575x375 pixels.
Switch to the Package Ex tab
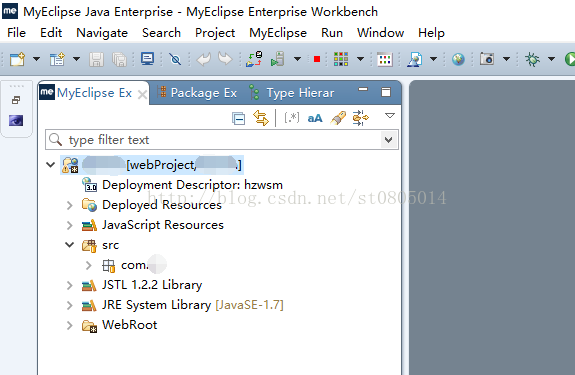(198, 93)
